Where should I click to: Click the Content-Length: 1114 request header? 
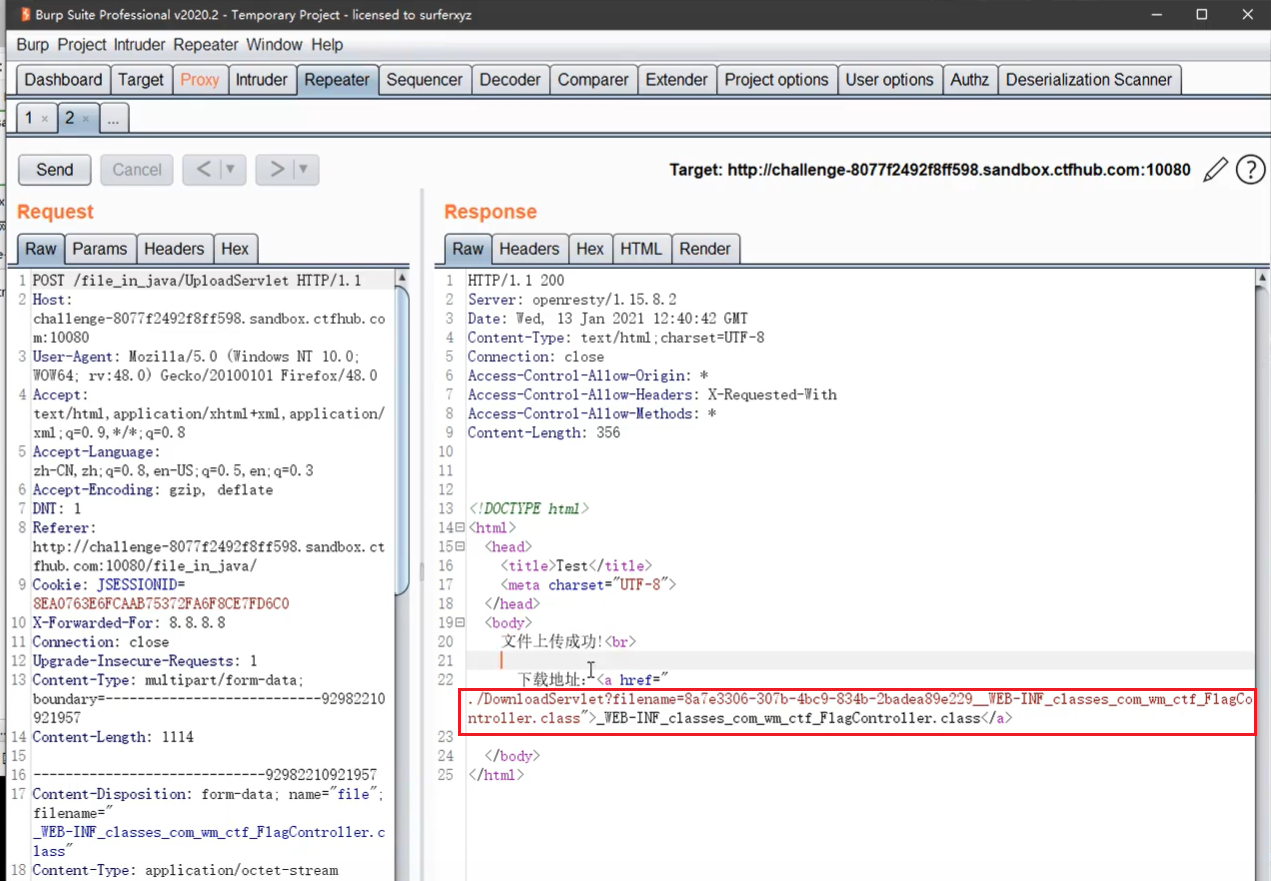[113, 737]
